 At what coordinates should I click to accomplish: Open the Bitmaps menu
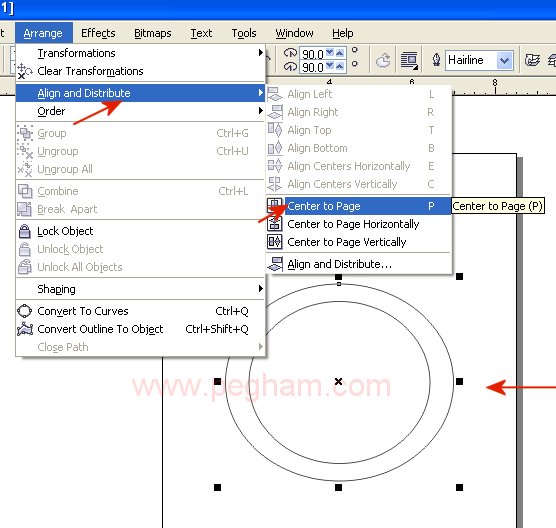(x=152, y=33)
